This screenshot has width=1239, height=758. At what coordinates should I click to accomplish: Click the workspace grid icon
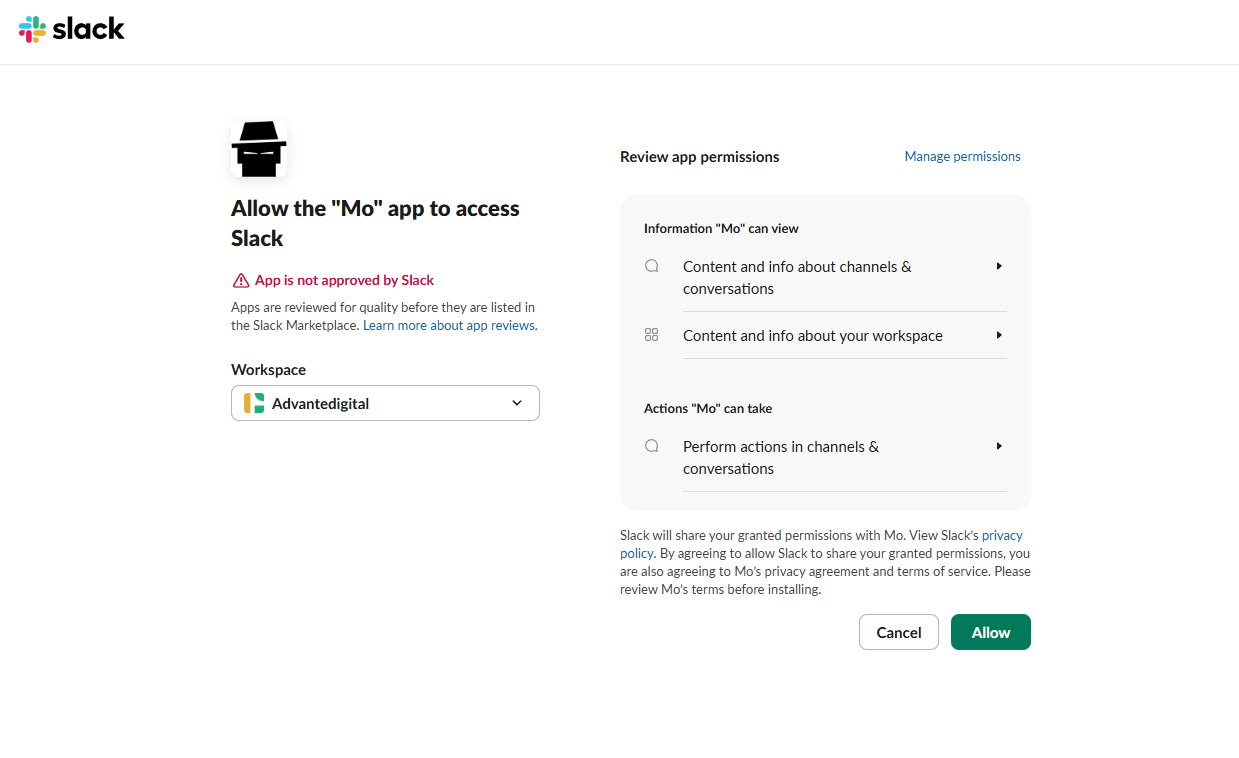tap(651, 334)
